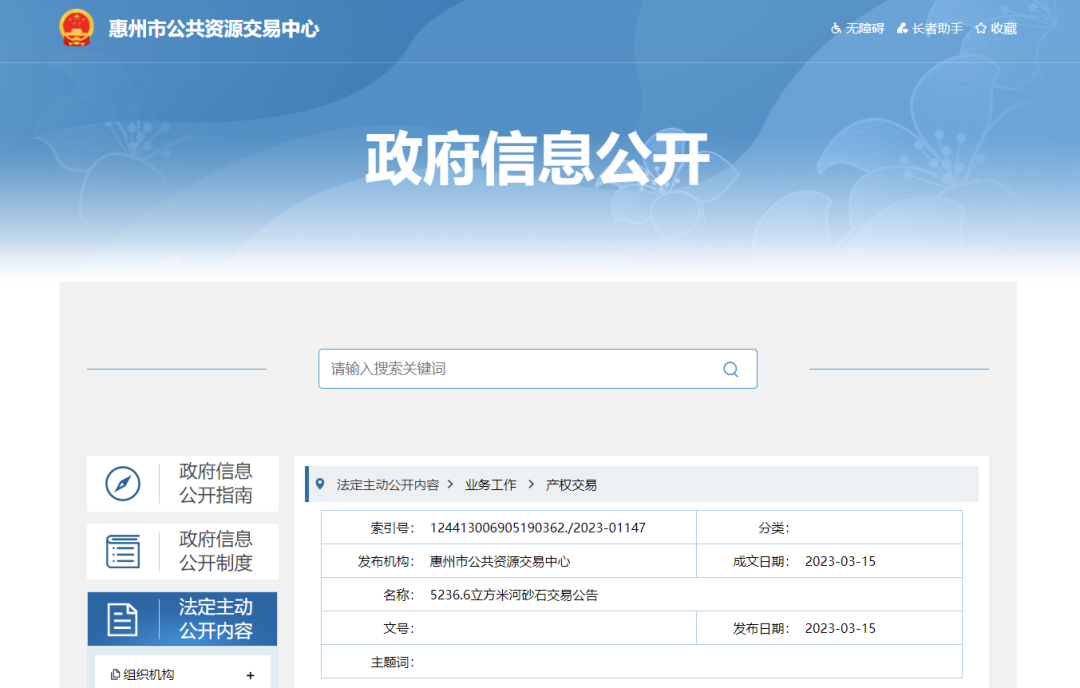The height and width of the screenshot is (688, 1080).
Task: Click 惠州市公共资源交易中心 site title
Action: click(214, 29)
